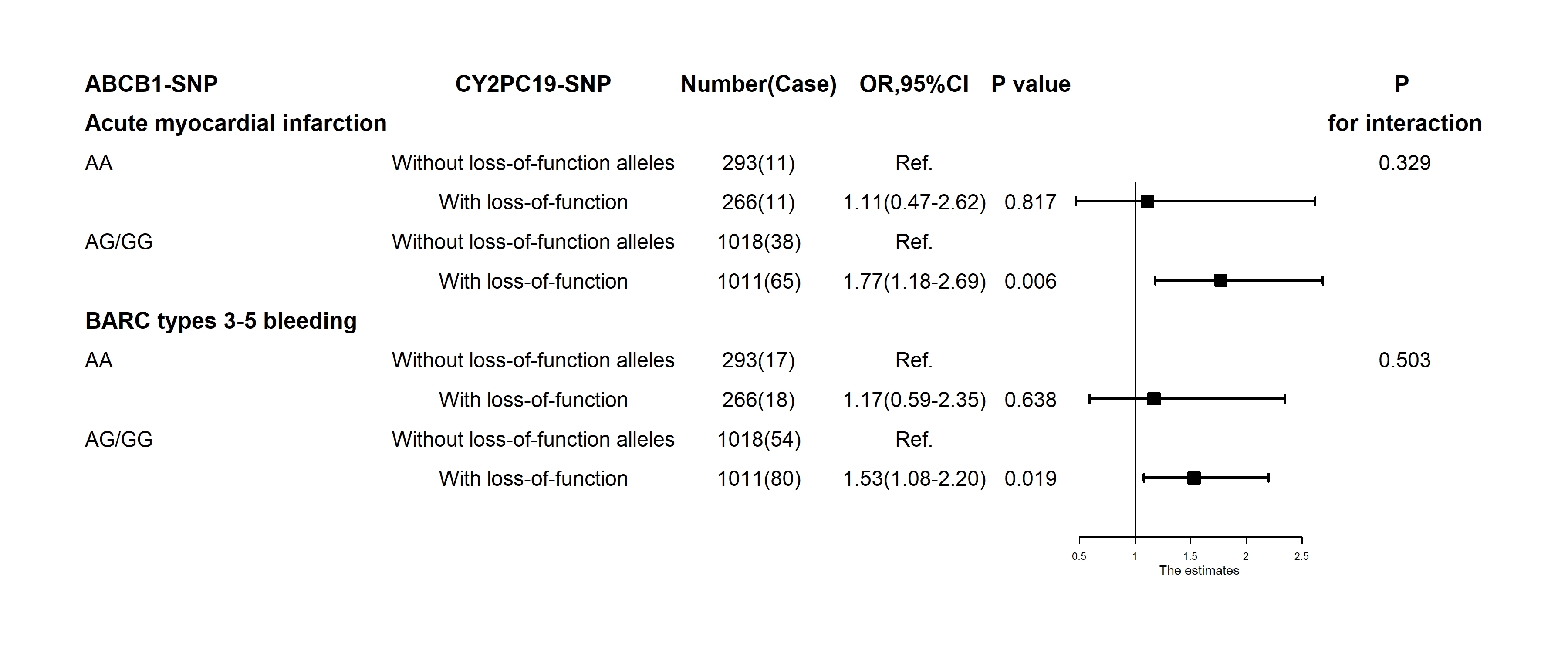Screen dimensions: 1568x653
Task: Select the interaction P value 0.329
Action: pyautogui.click(x=1404, y=163)
